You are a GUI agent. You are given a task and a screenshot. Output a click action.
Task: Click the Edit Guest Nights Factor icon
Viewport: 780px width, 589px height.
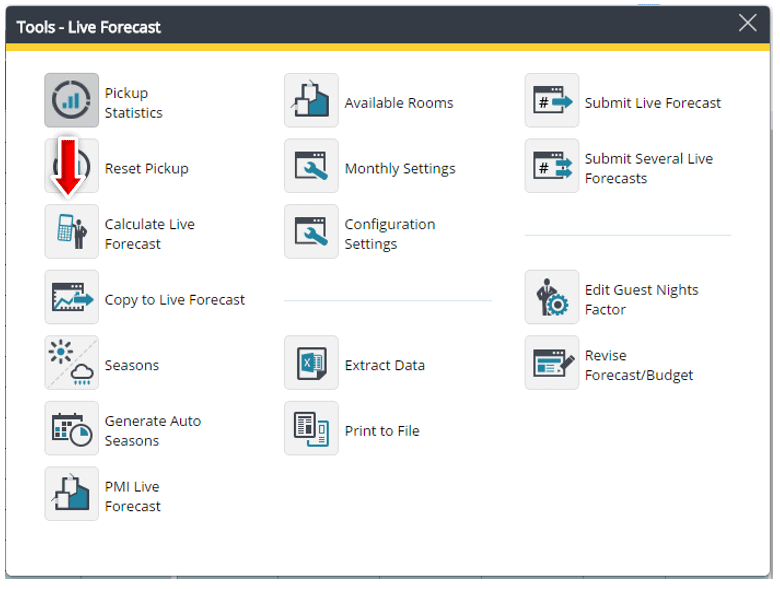click(x=552, y=298)
